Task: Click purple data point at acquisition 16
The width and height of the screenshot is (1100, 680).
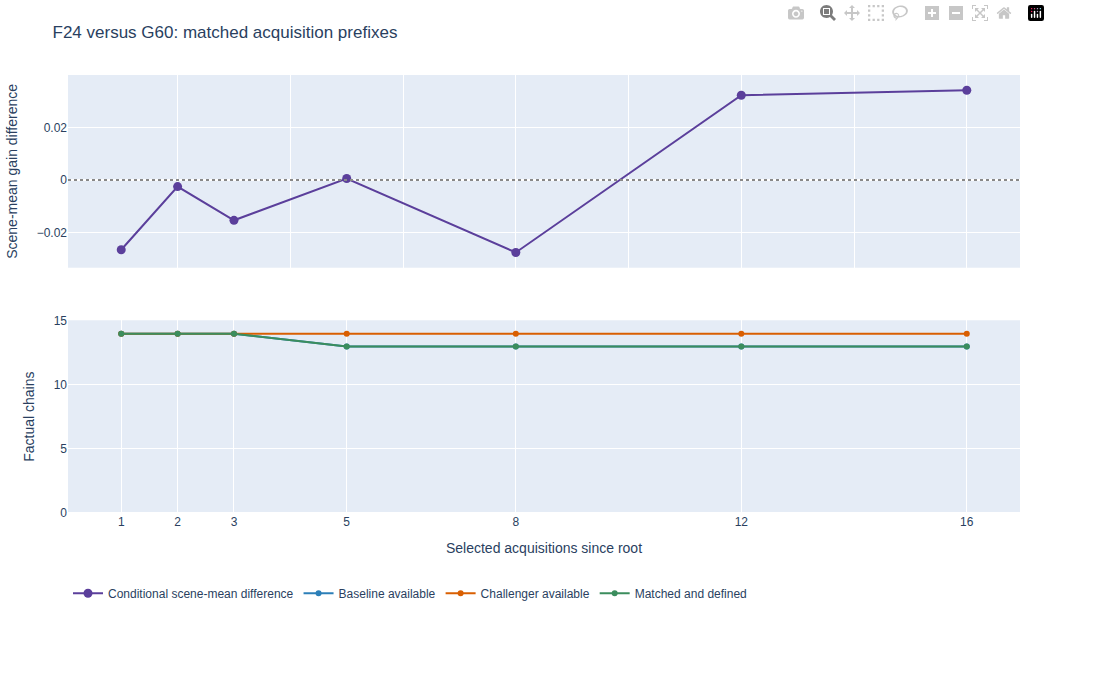Action: coord(967,91)
